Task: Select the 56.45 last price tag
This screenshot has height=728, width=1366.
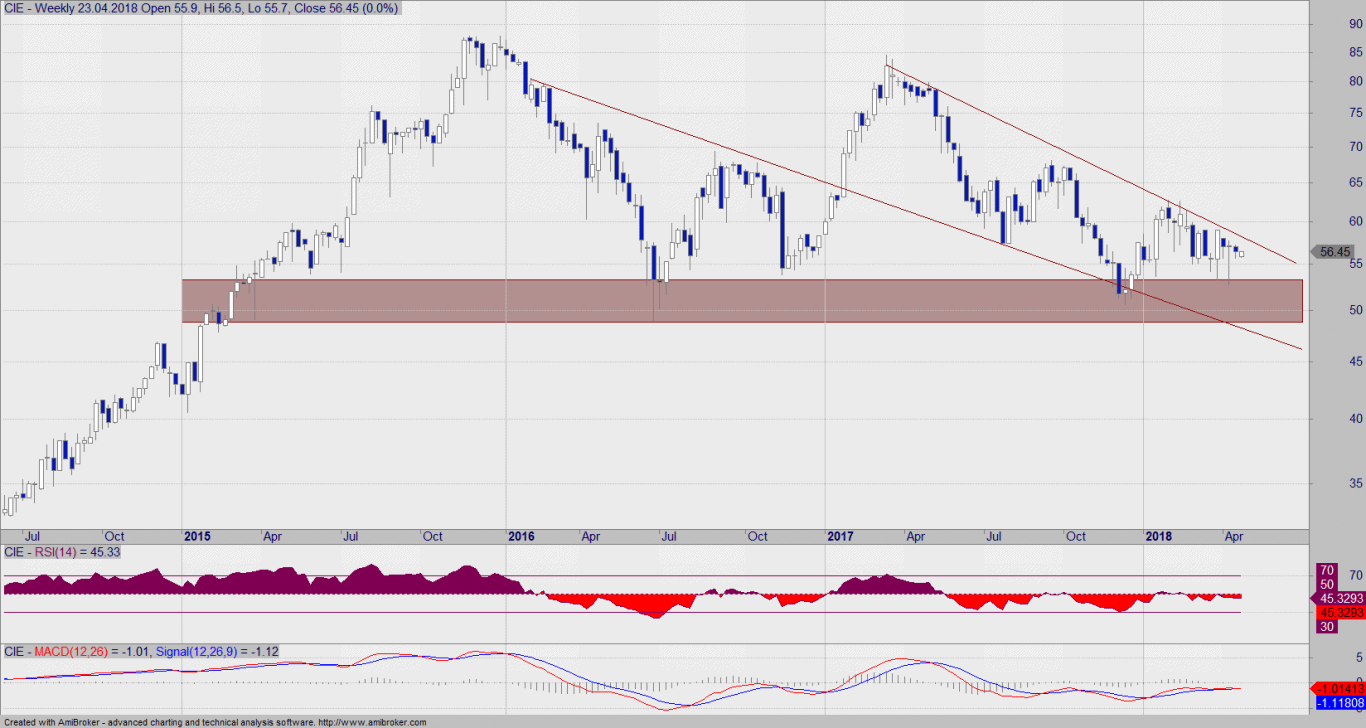Action: click(1335, 252)
